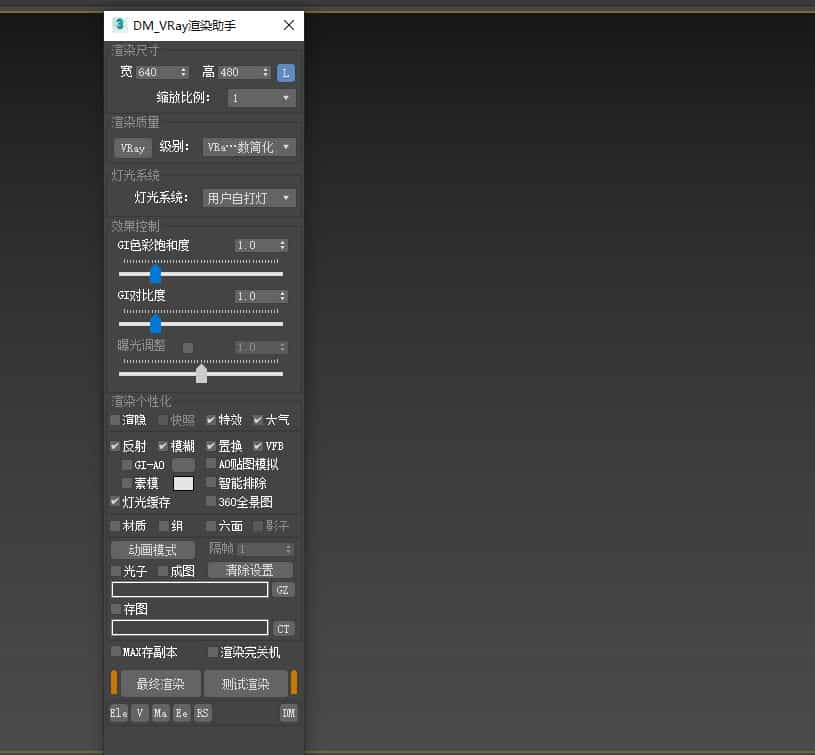Enable the 存图 checkbox
This screenshot has width=815, height=755.
pyautogui.click(x=115, y=608)
